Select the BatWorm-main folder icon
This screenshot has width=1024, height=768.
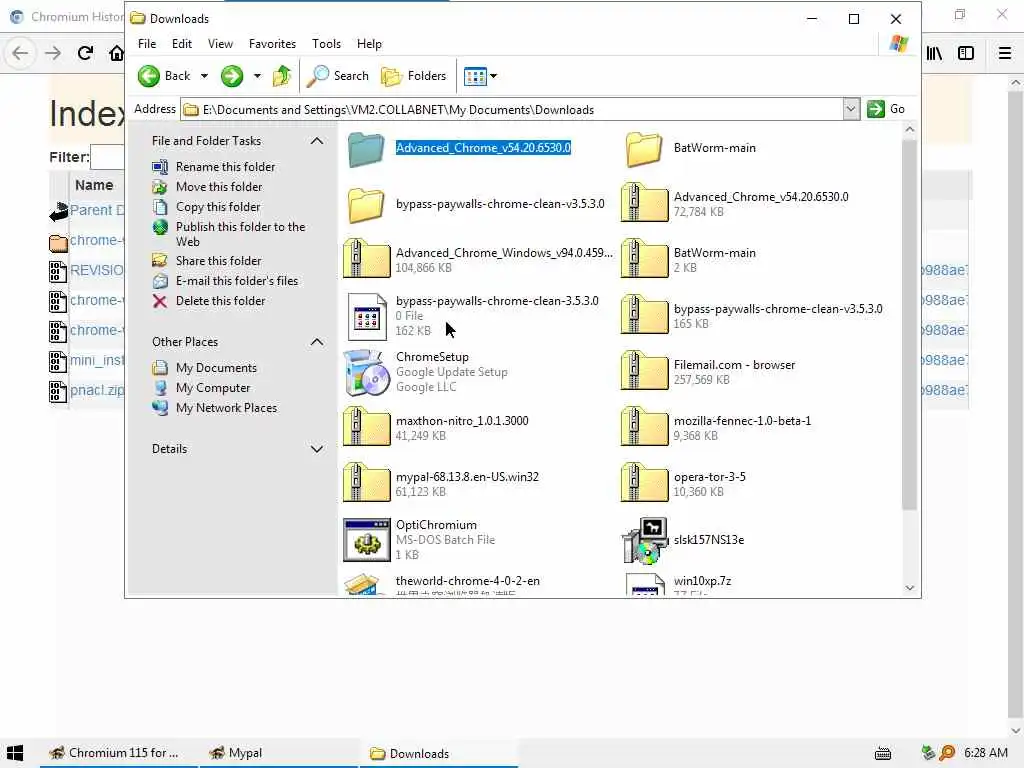coord(644,149)
